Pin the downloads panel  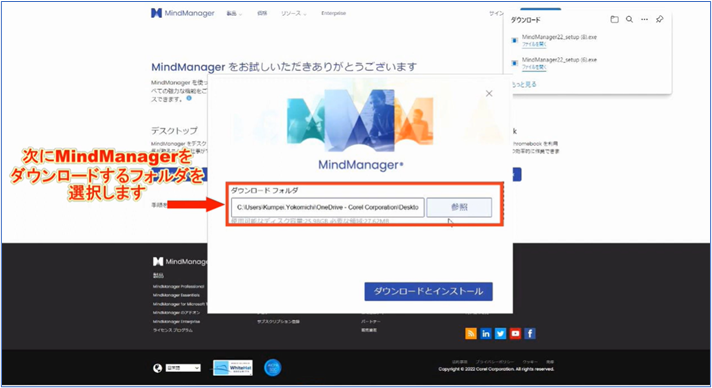(x=660, y=20)
